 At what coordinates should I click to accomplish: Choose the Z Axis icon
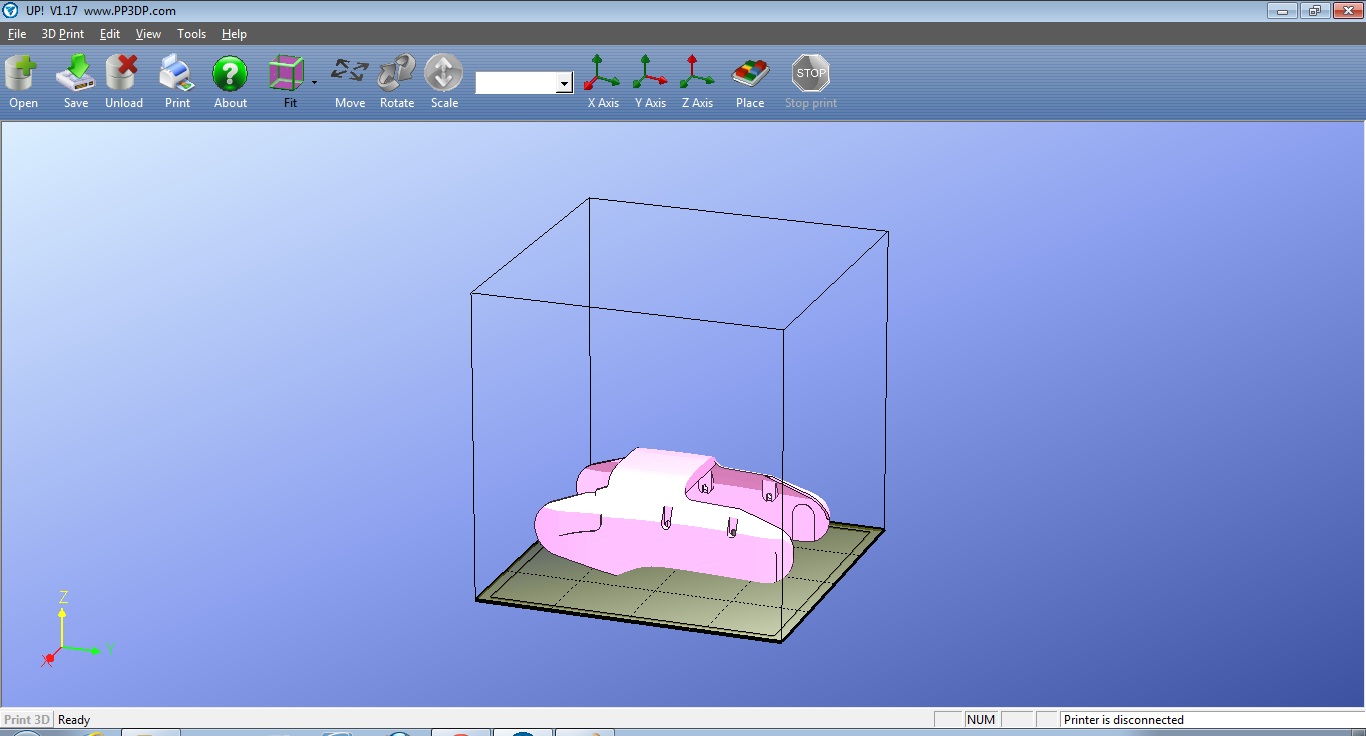(x=697, y=82)
